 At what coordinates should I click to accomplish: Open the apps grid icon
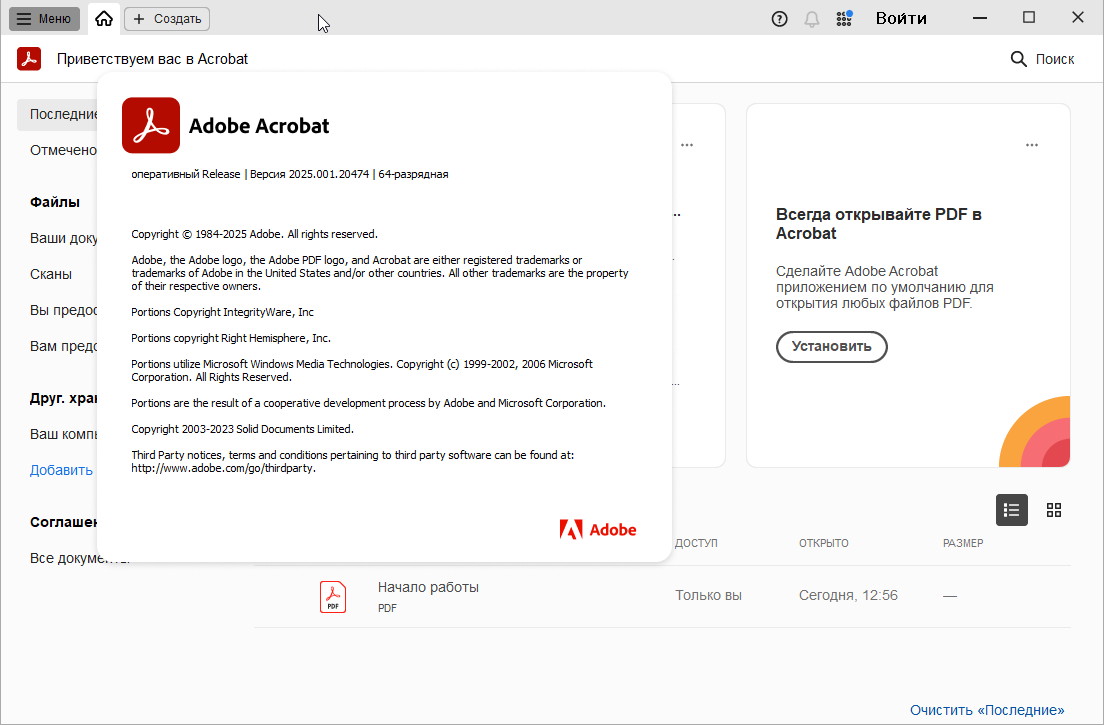843,18
